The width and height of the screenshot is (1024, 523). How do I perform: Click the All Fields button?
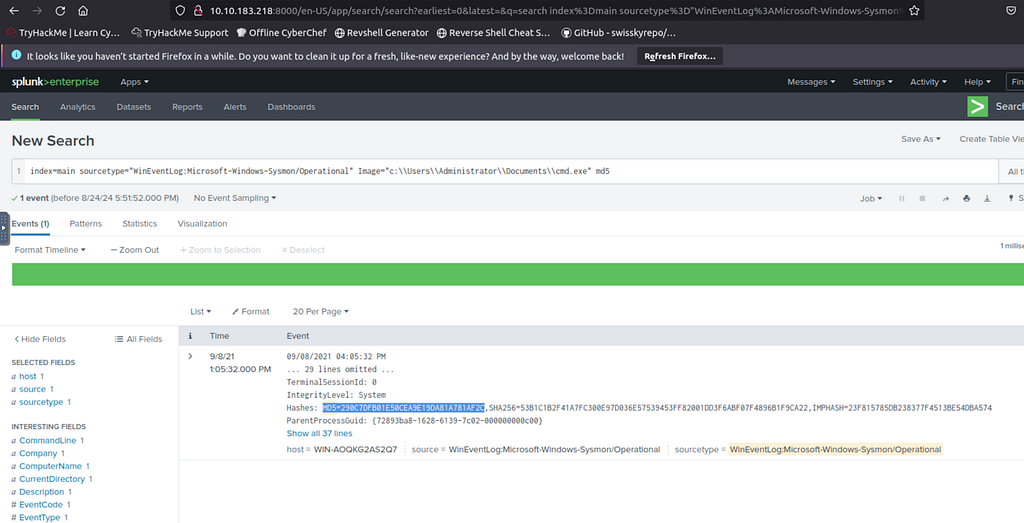click(x=138, y=339)
